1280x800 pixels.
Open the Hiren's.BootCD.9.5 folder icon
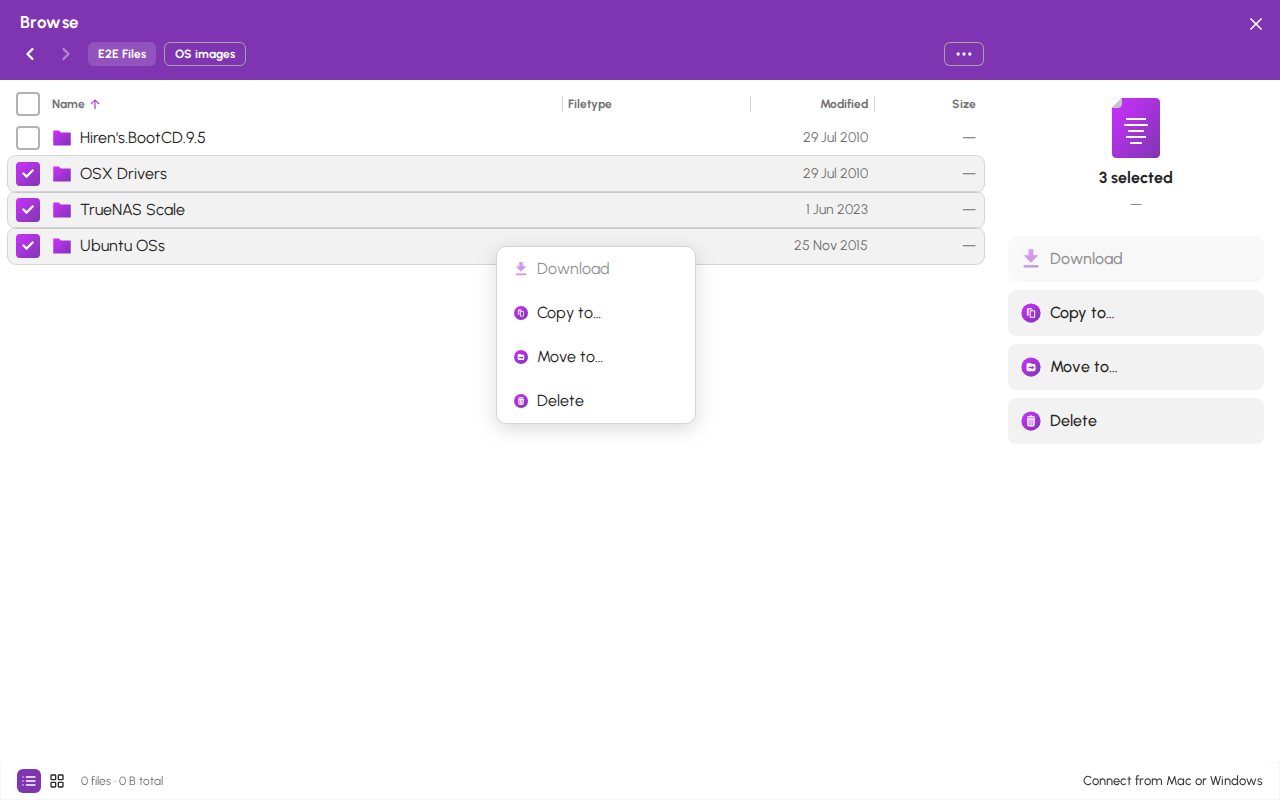click(x=62, y=138)
